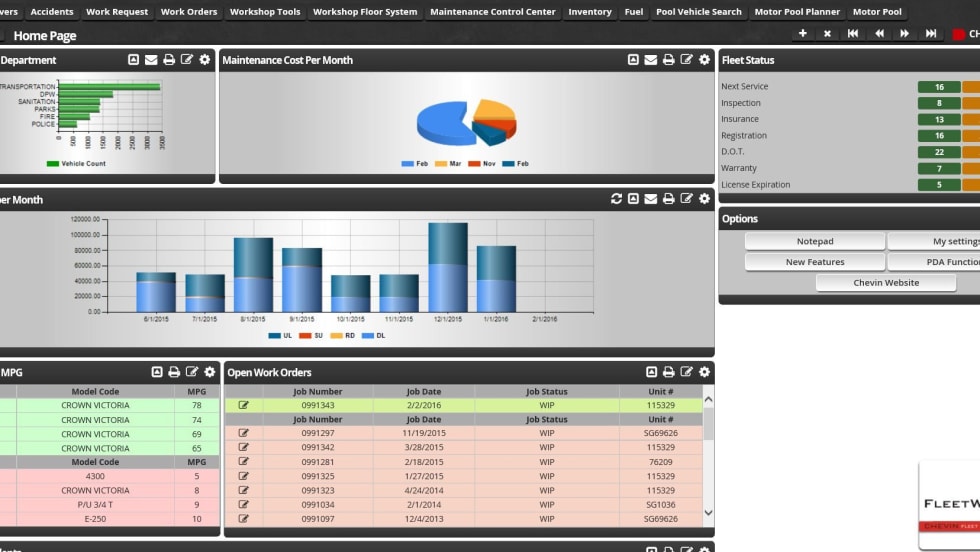This screenshot has width=980, height=552.
Task: Click the green Next Service count 16
Action: pyautogui.click(x=939, y=87)
